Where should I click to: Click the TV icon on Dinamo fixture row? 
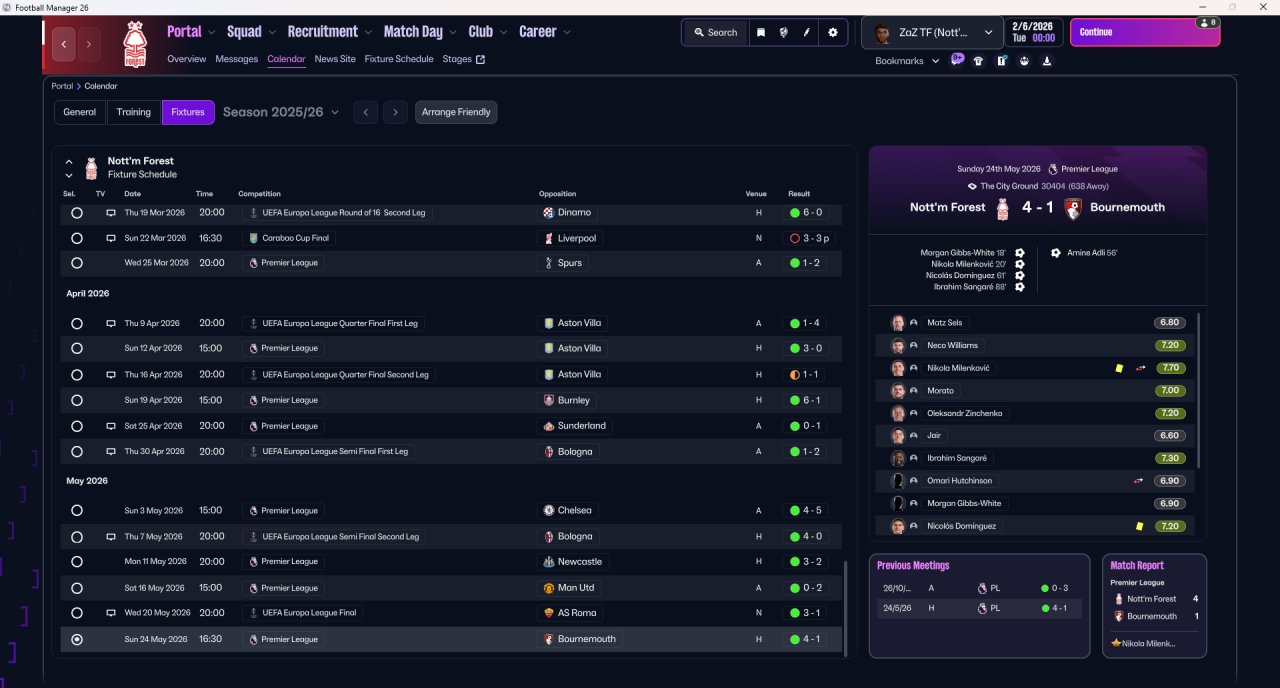pos(111,213)
